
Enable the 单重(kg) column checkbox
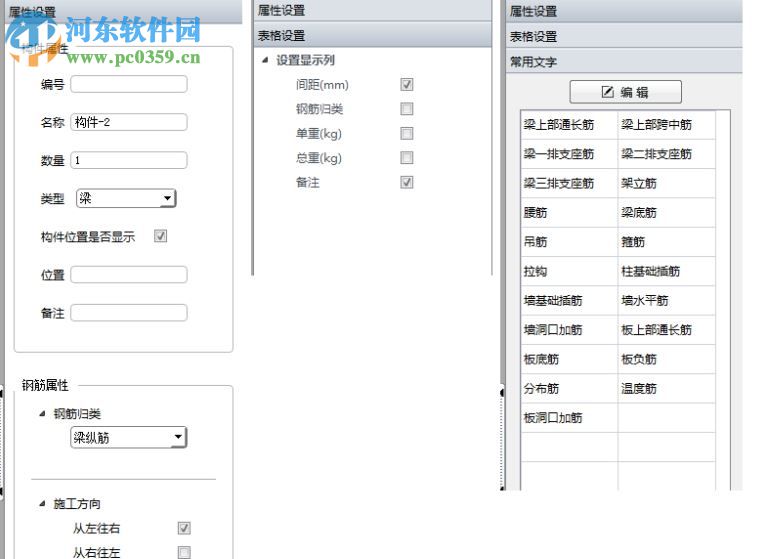click(x=407, y=133)
